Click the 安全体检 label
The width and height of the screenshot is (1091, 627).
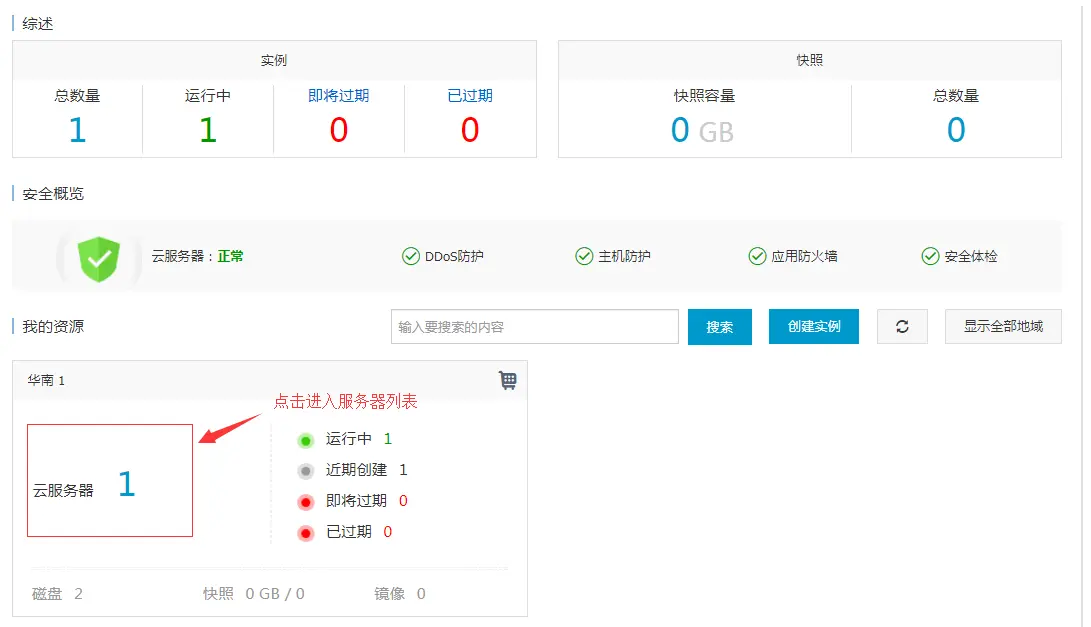tap(971, 256)
